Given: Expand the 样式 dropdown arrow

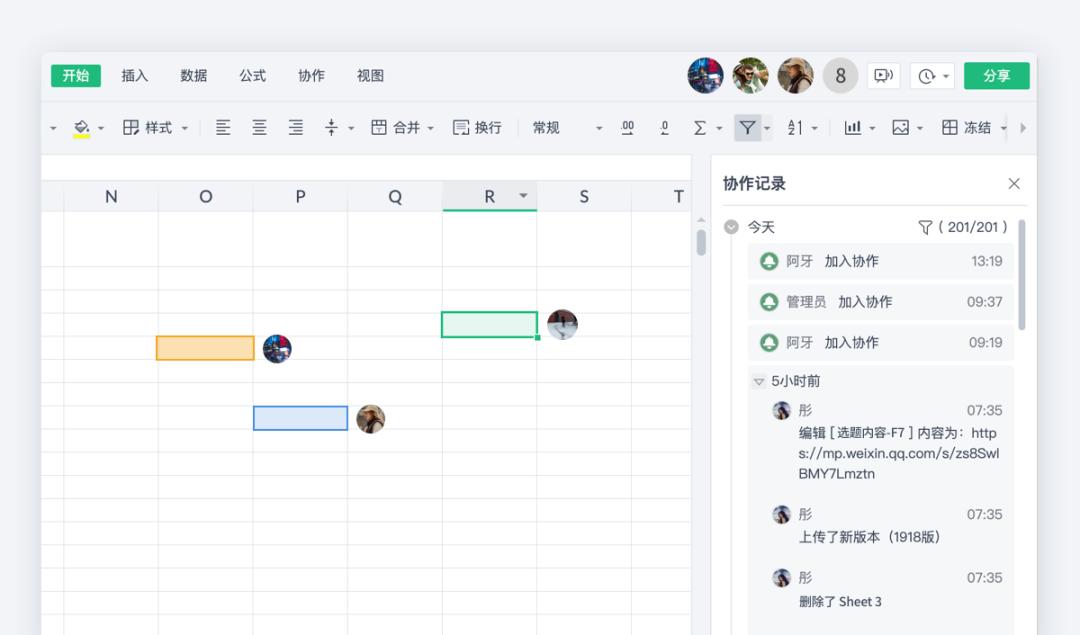Looking at the screenshot, I should pyautogui.click(x=185, y=128).
